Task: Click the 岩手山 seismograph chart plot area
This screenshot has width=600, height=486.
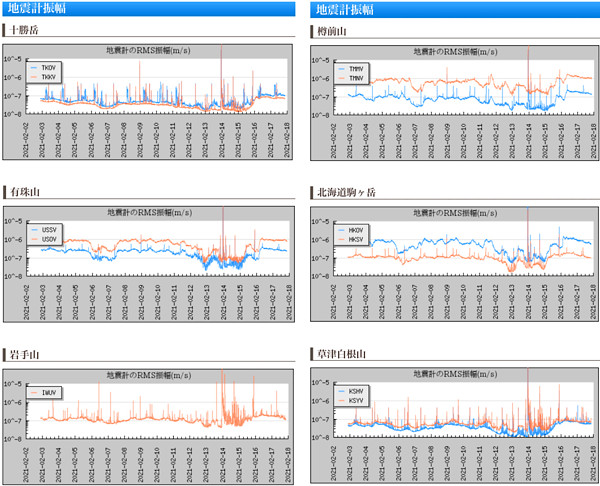Action: (163, 410)
